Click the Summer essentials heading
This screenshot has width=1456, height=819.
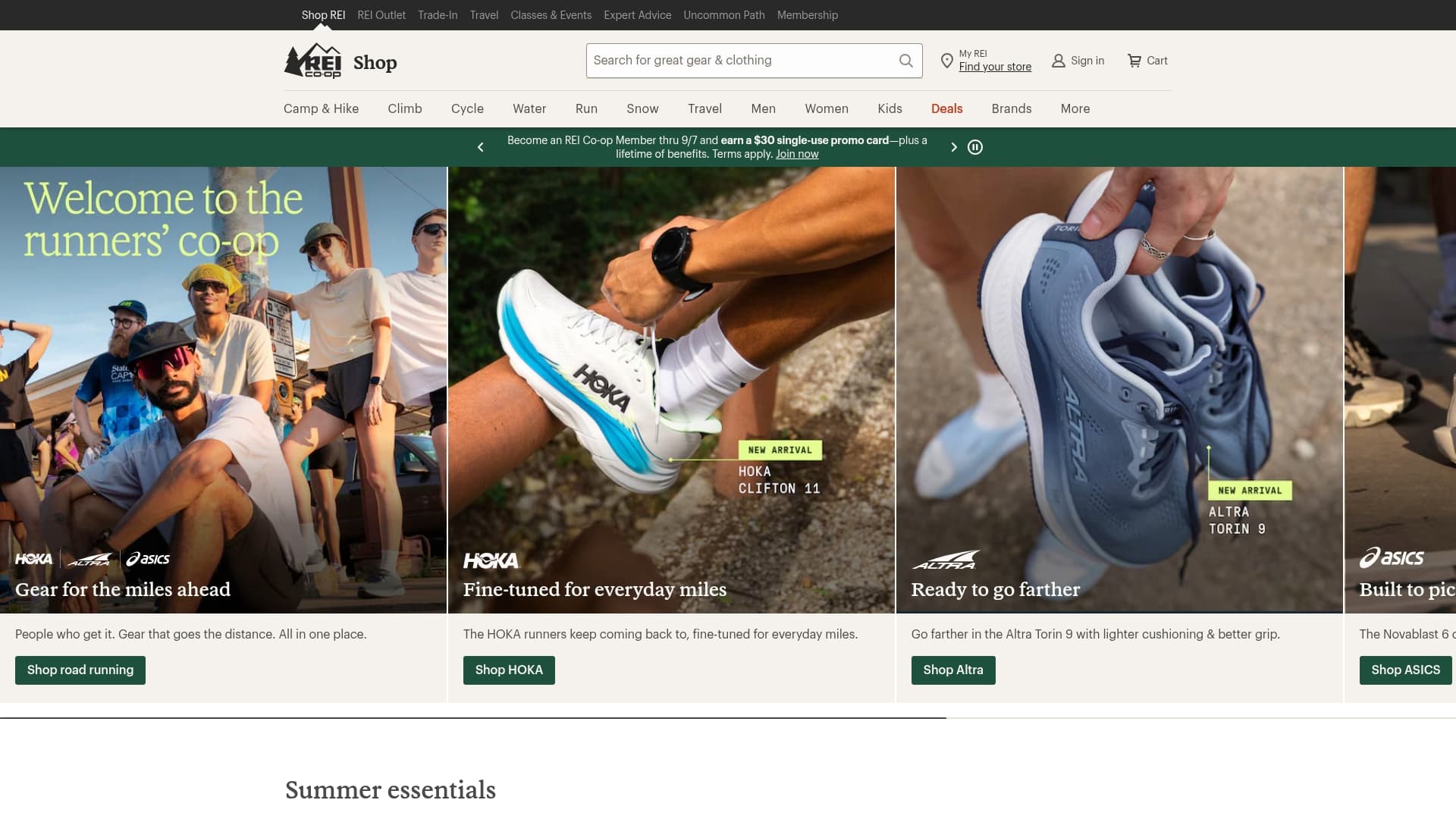point(391,790)
